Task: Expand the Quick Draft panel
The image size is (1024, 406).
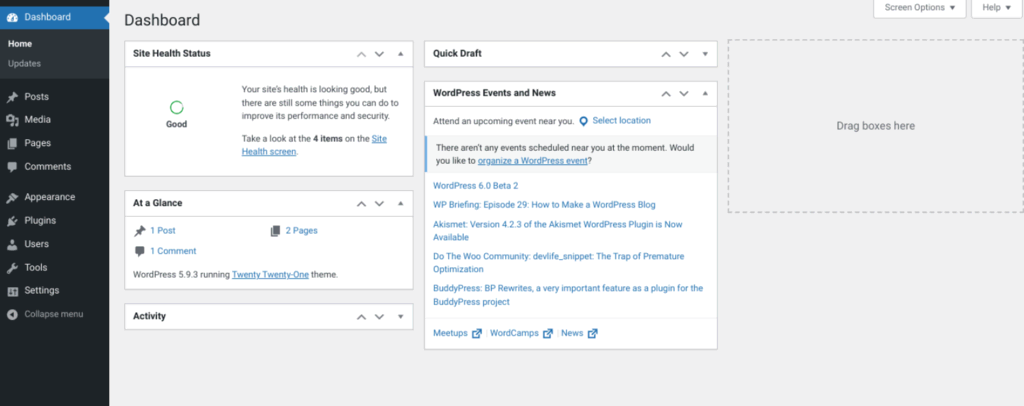Action: [x=704, y=54]
